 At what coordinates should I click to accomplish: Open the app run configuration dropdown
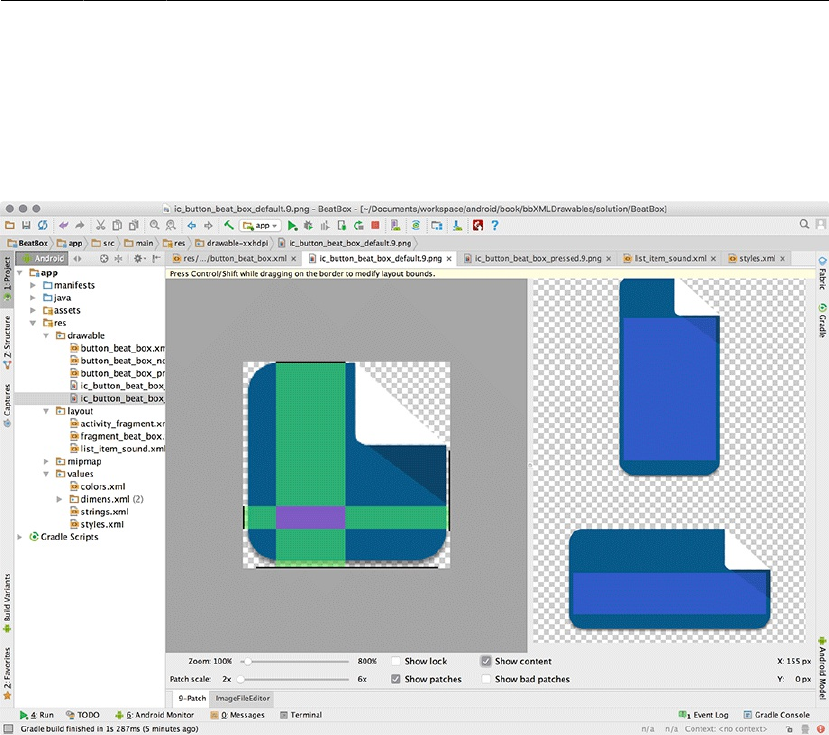click(260, 226)
